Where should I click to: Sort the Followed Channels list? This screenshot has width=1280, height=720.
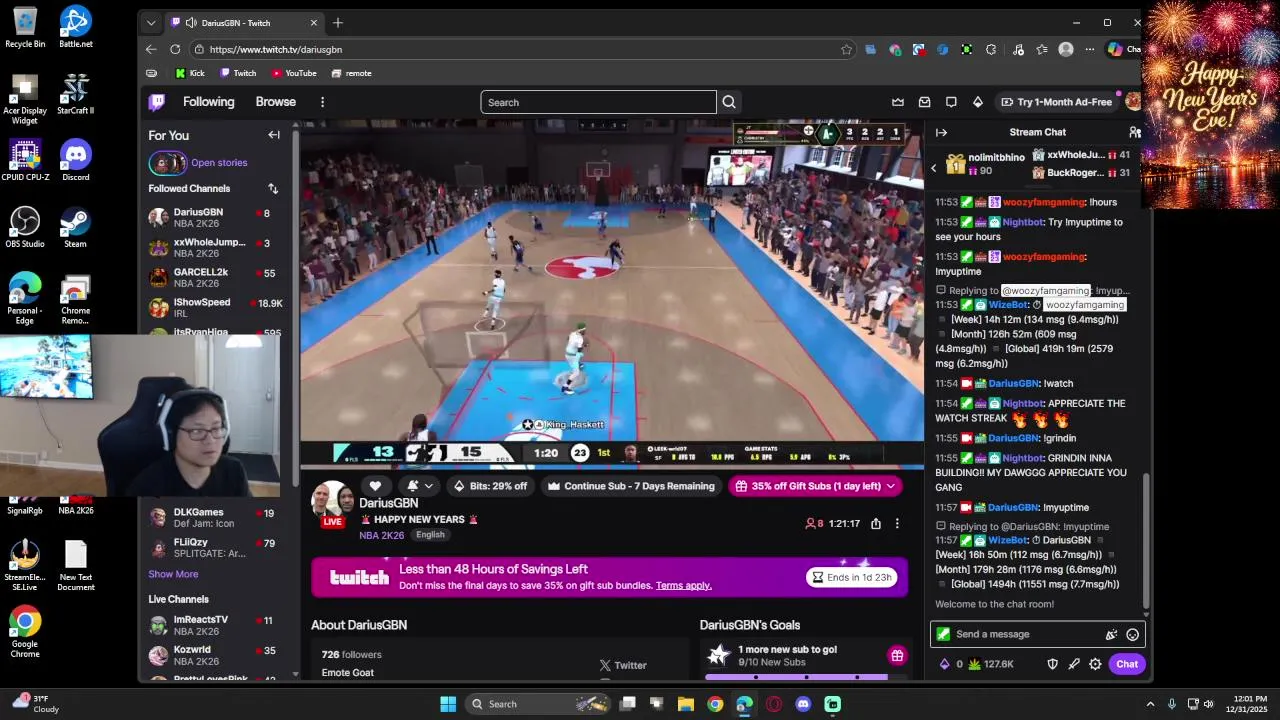point(273,188)
